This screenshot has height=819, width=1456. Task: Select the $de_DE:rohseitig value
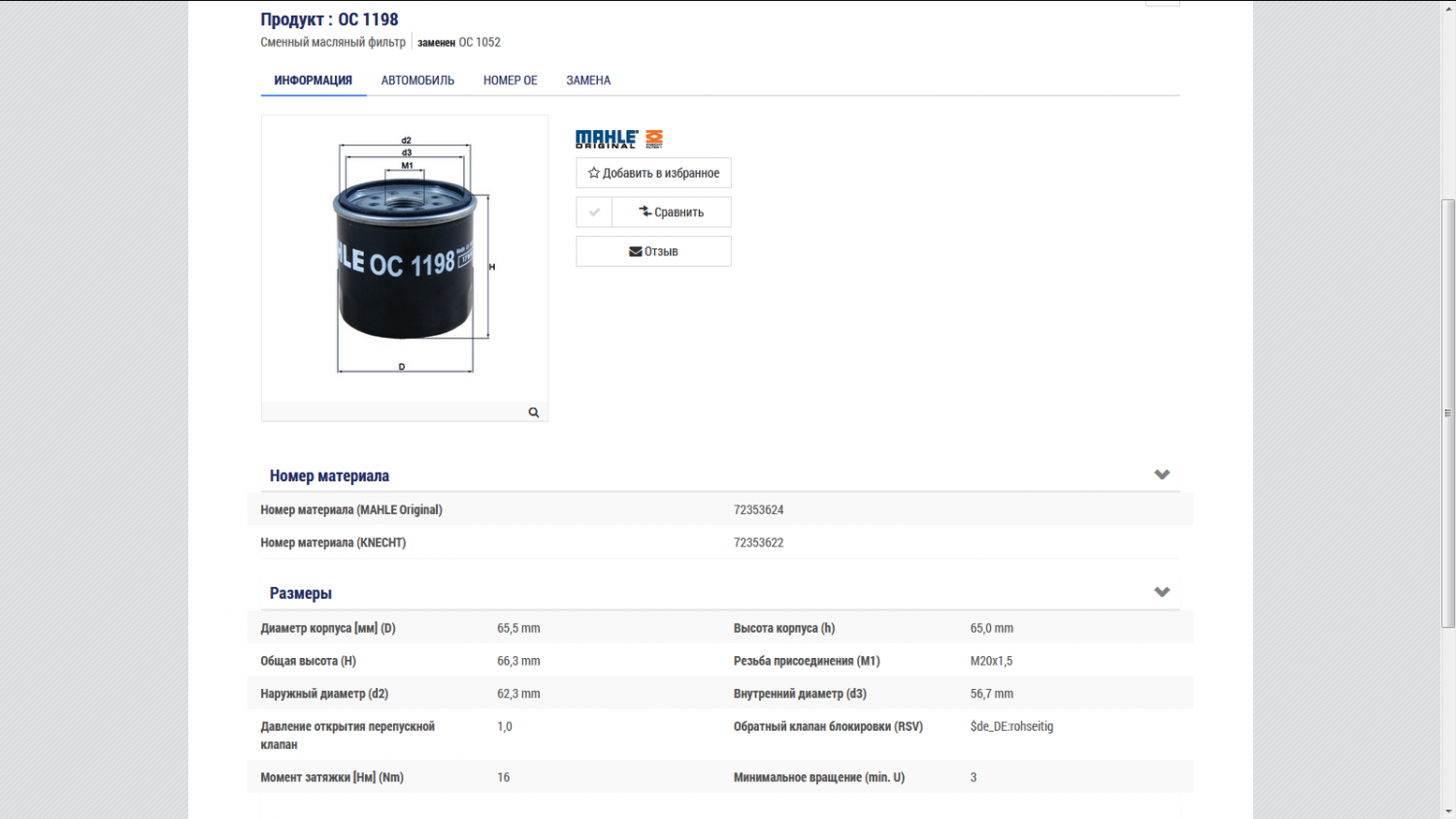tap(1011, 726)
